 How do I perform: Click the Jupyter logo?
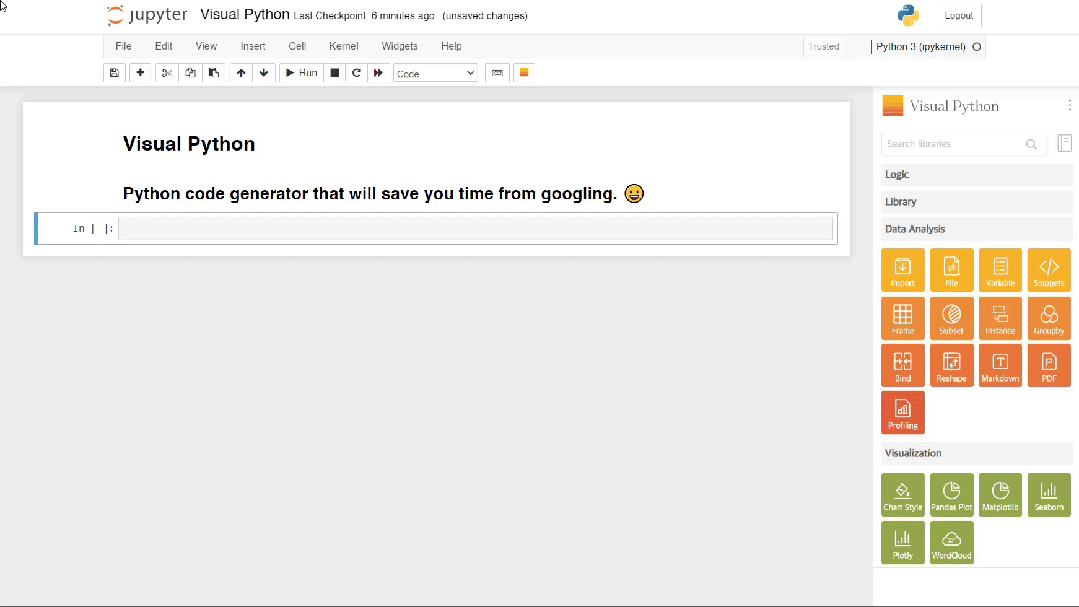147,15
